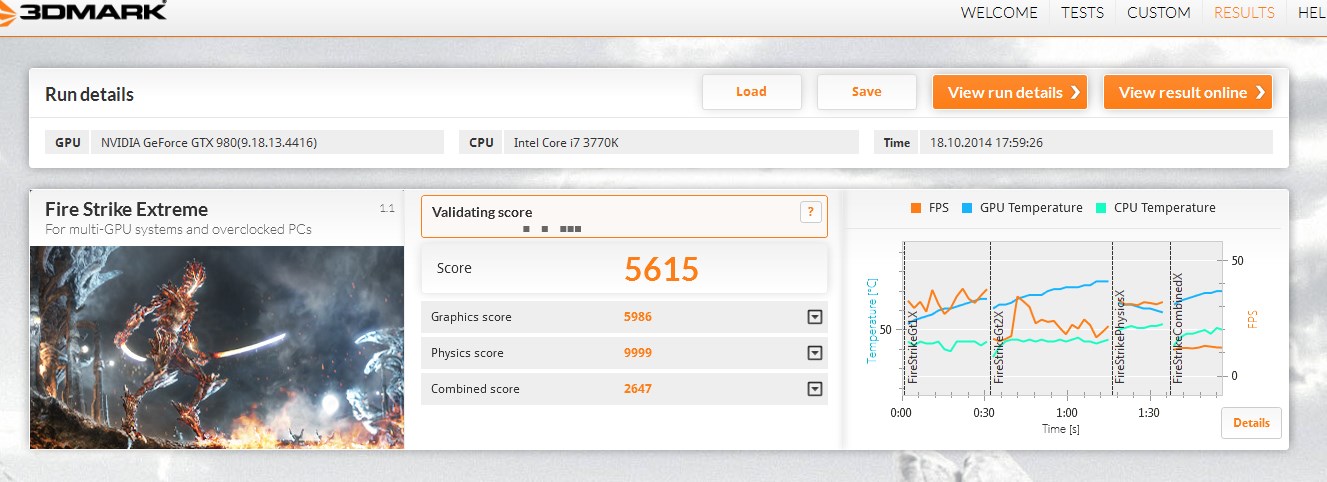The height and width of the screenshot is (482, 1327).
Task: Click the orange FPS legend swatch
Action: [x=916, y=208]
